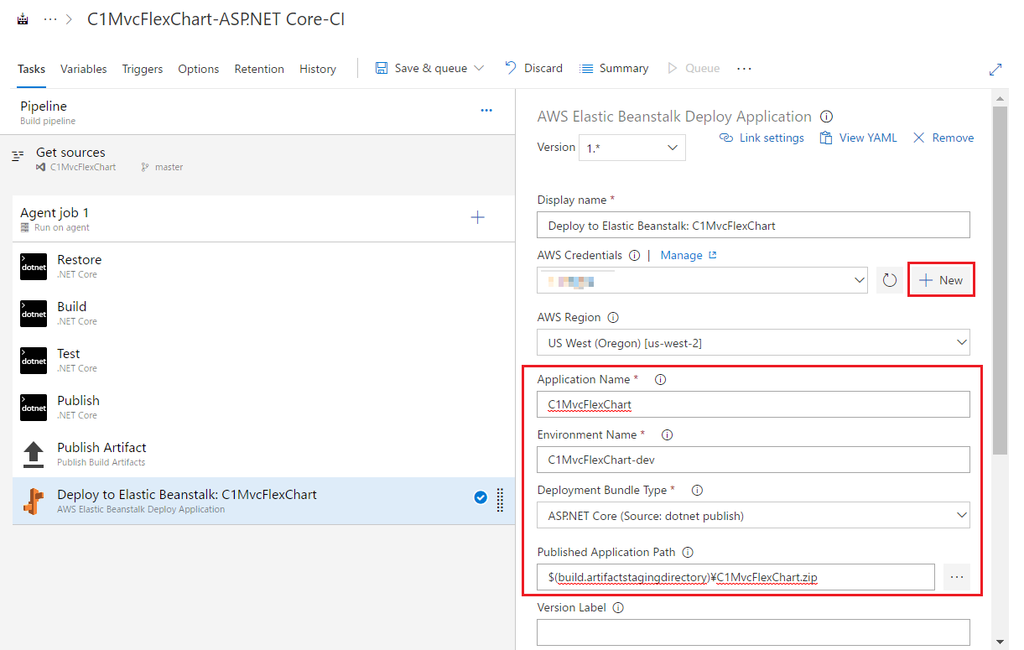
Task: Click Queue button
Action: tap(694, 69)
